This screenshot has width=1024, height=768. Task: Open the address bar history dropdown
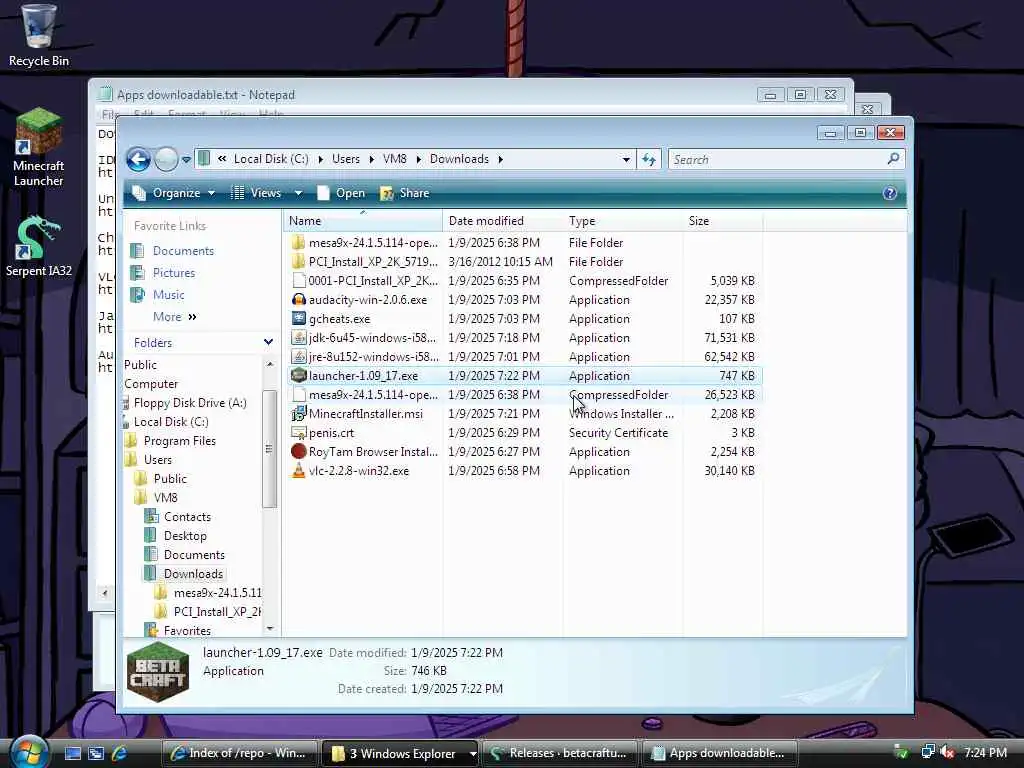coord(626,159)
